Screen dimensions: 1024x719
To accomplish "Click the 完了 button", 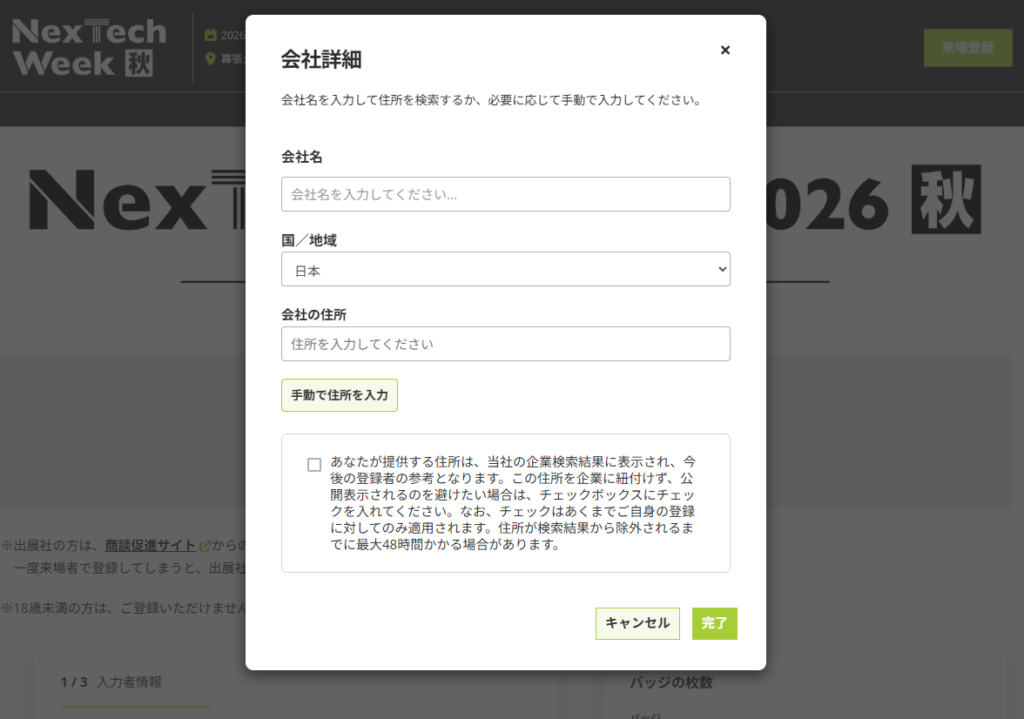I will [714, 623].
